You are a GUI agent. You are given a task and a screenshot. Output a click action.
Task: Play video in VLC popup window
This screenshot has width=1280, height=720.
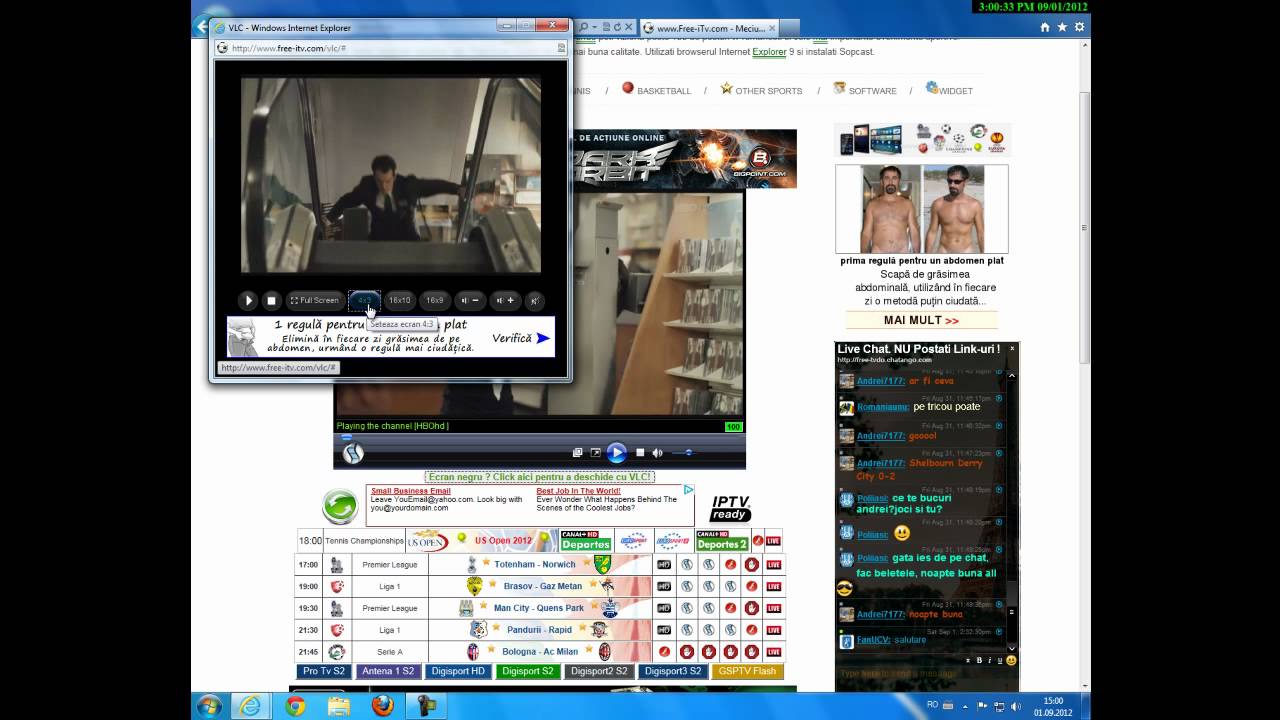(249, 300)
